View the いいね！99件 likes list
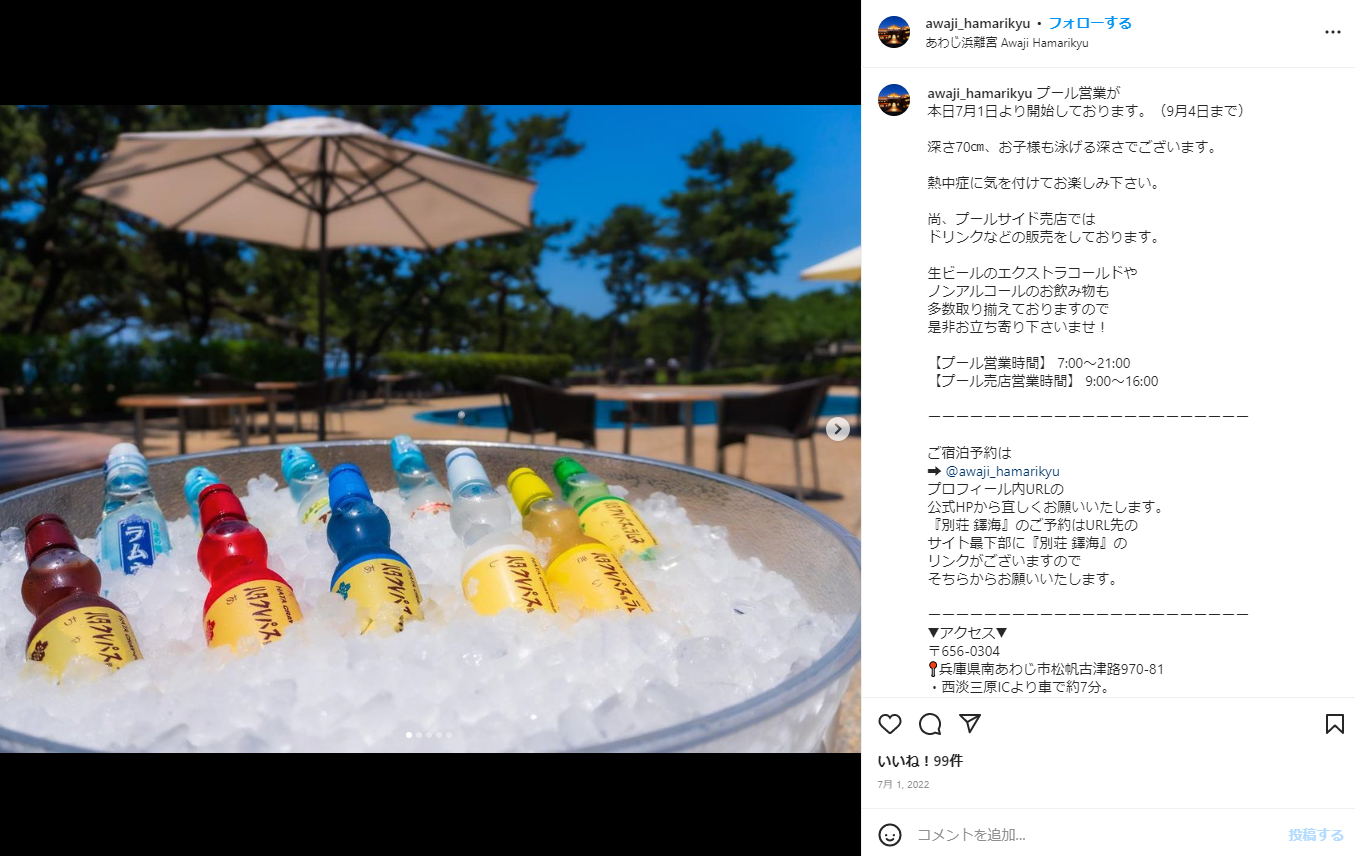The height and width of the screenshot is (856, 1355). (x=920, y=761)
